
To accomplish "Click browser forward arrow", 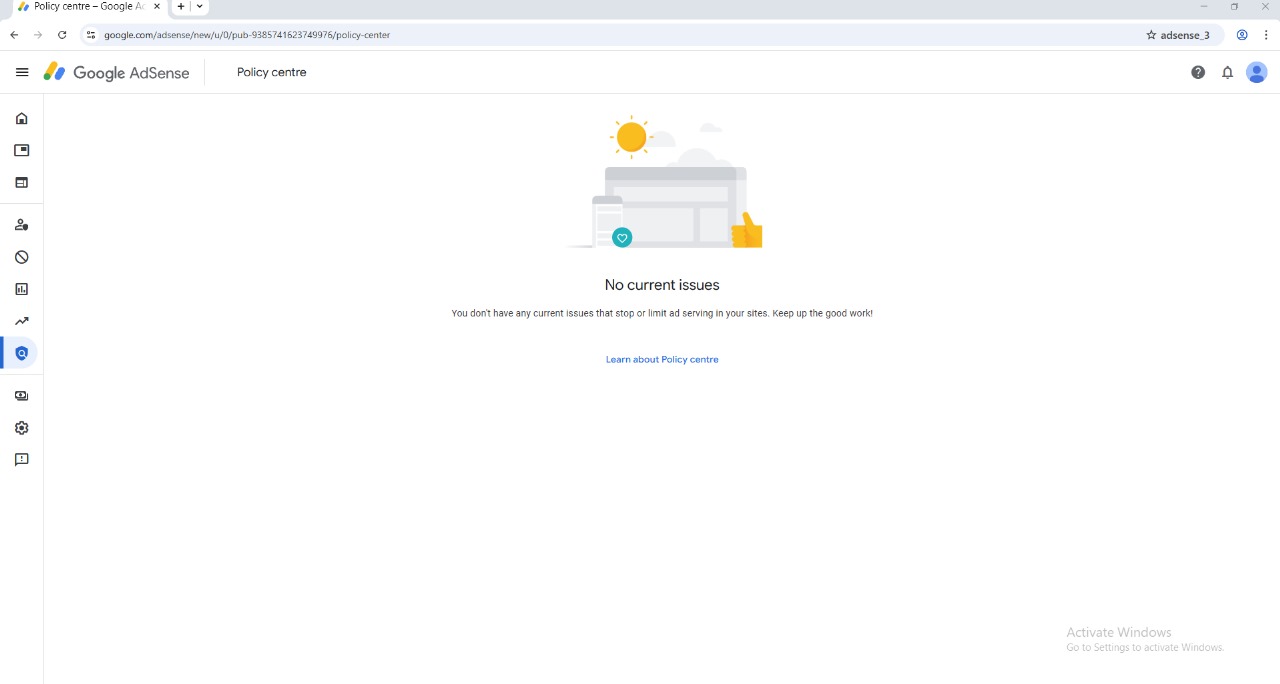I will [x=38, y=35].
